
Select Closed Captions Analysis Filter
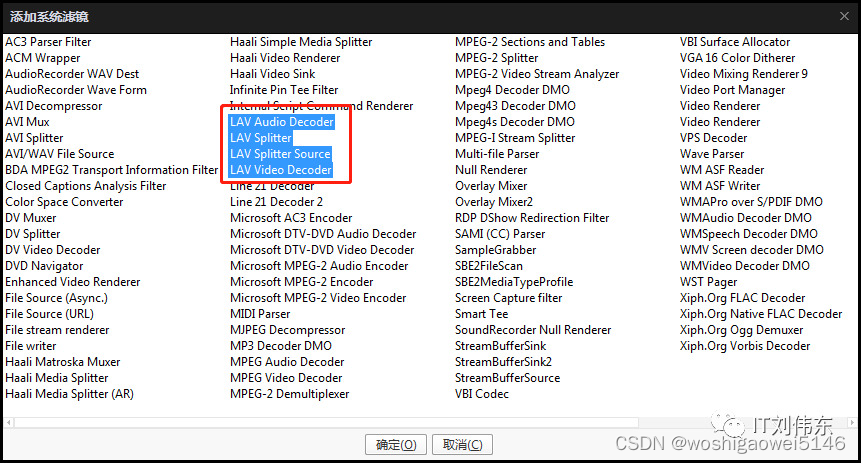(86, 186)
